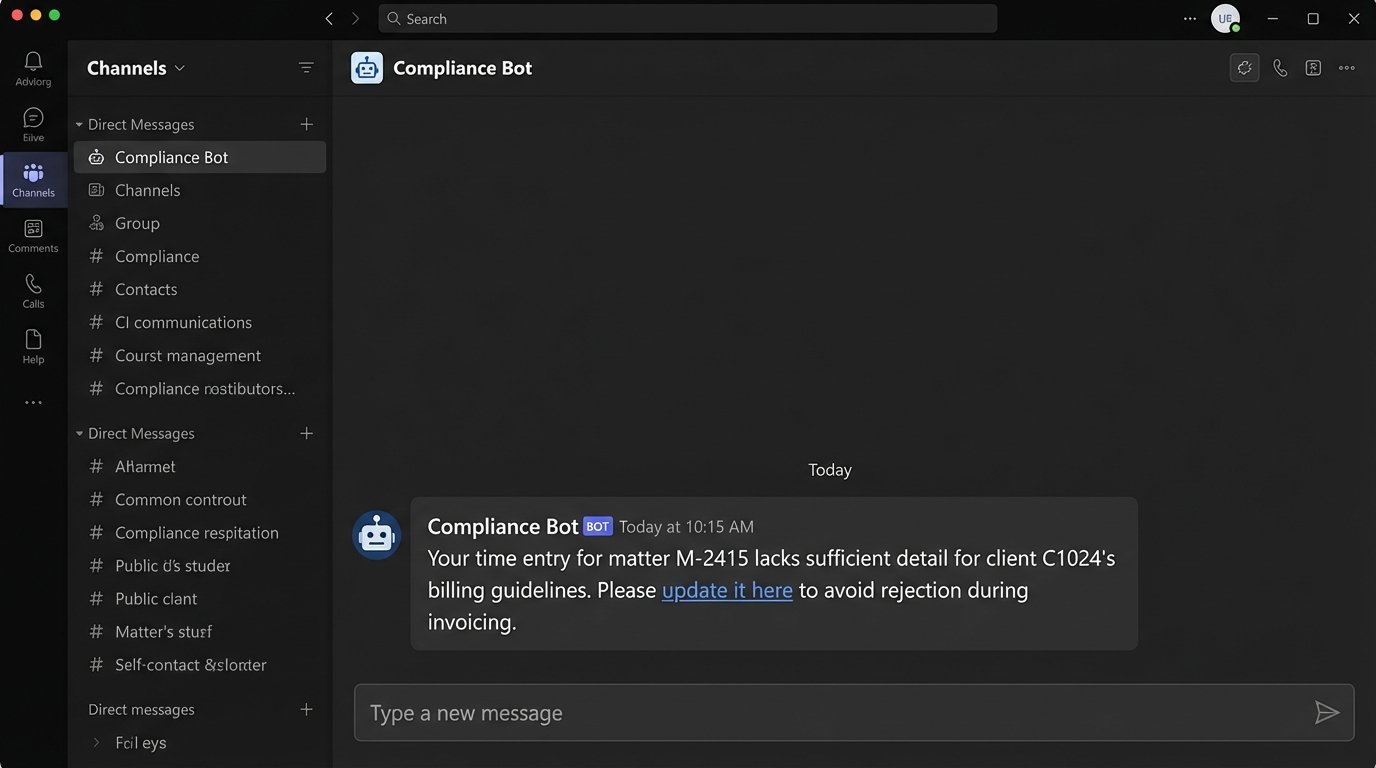The height and width of the screenshot is (768, 1376).
Task: Open the Channels header dropdown chevron
Action: click(x=180, y=68)
